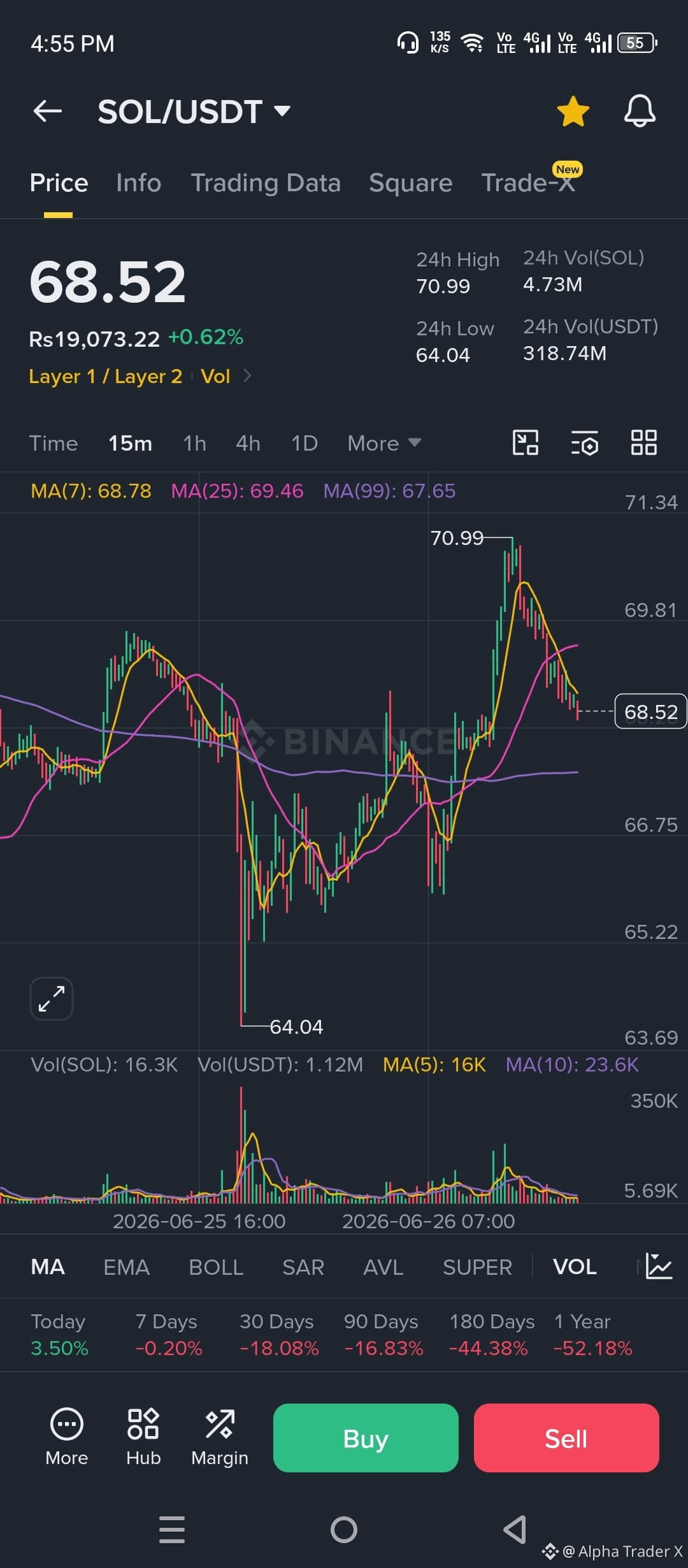Open the chart layout grid icon

click(x=643, y=442)
